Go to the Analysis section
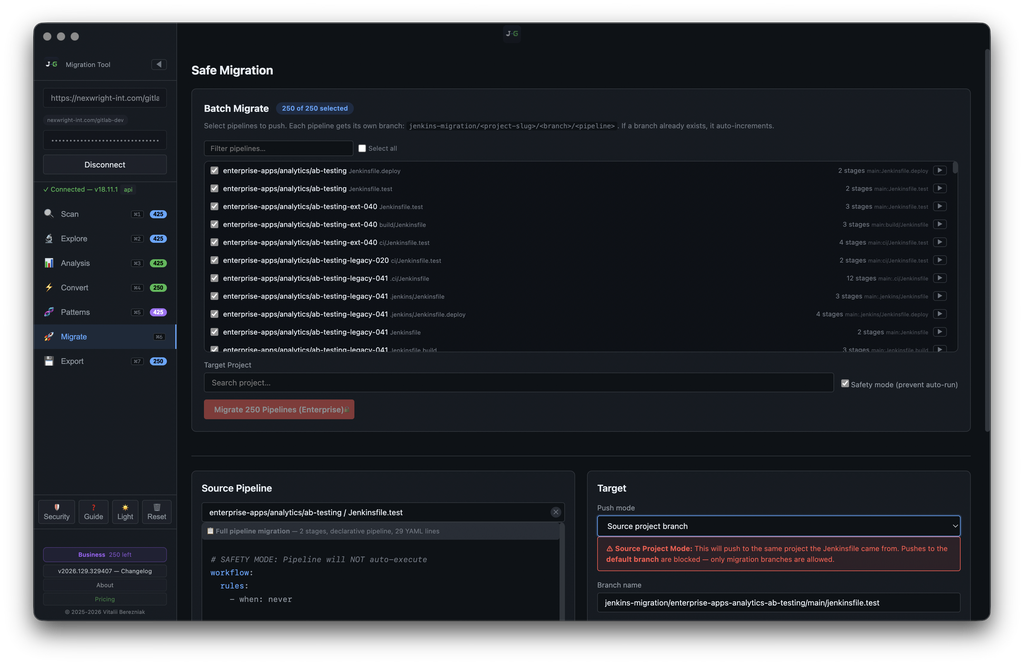The image size is (1024, 665). pyautogui.click(x=104, y=263)
